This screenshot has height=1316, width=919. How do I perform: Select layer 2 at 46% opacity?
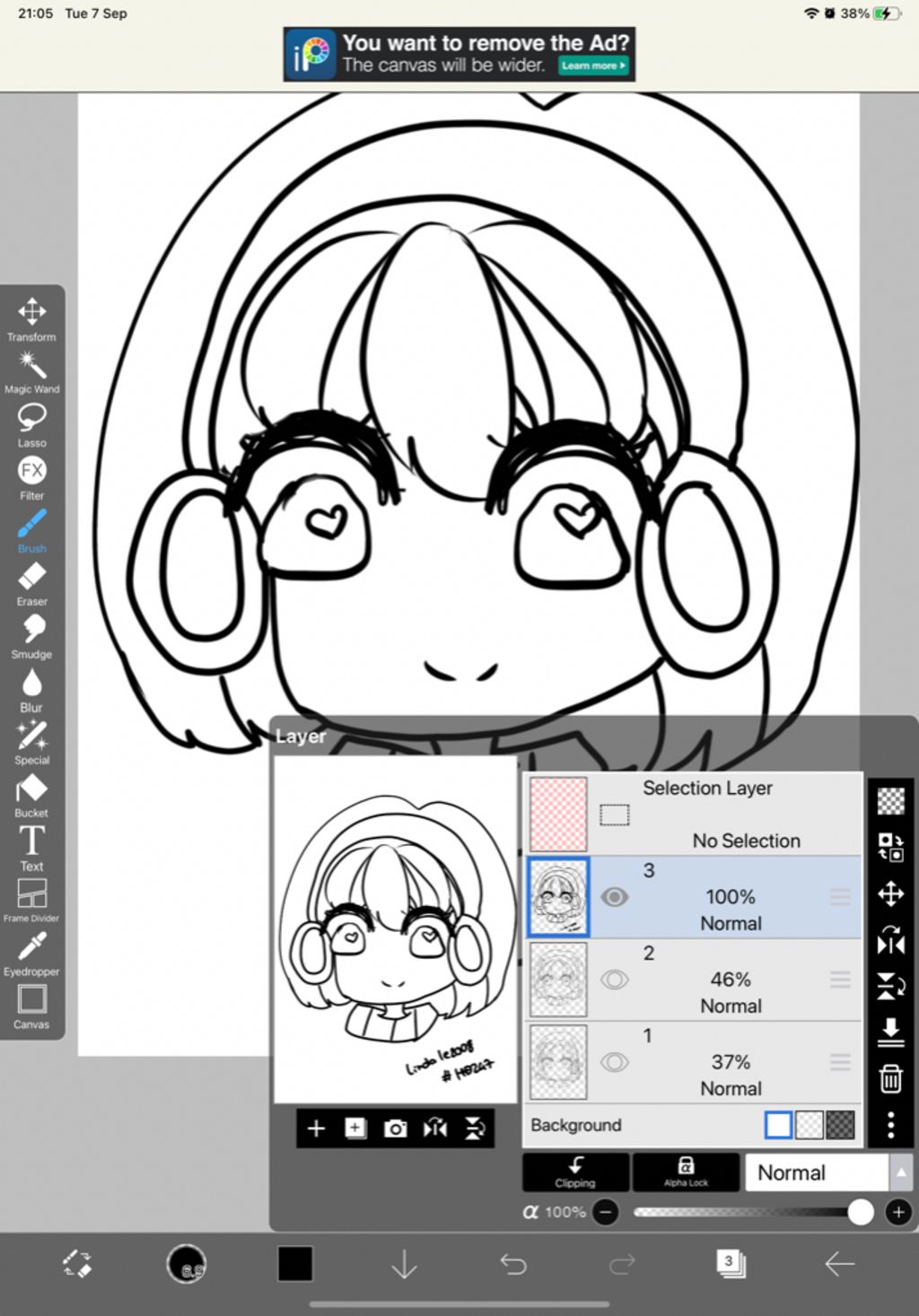(693, 980)
